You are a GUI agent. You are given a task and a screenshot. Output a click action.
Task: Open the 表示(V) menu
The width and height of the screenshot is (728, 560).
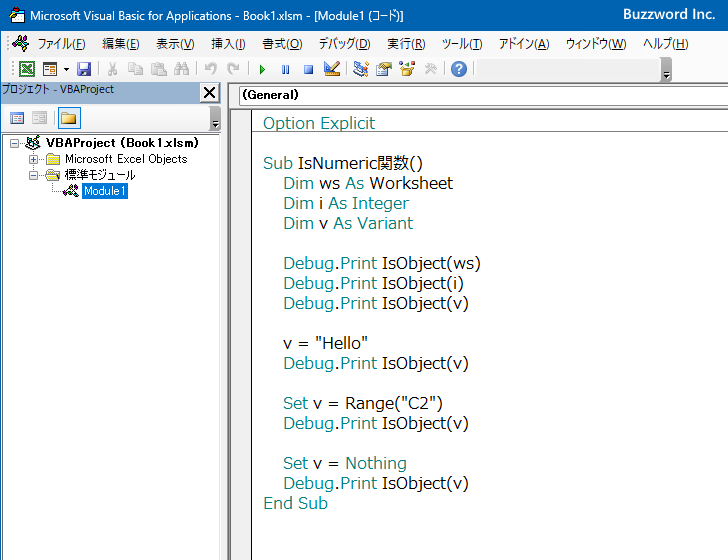tap(175, 44)
